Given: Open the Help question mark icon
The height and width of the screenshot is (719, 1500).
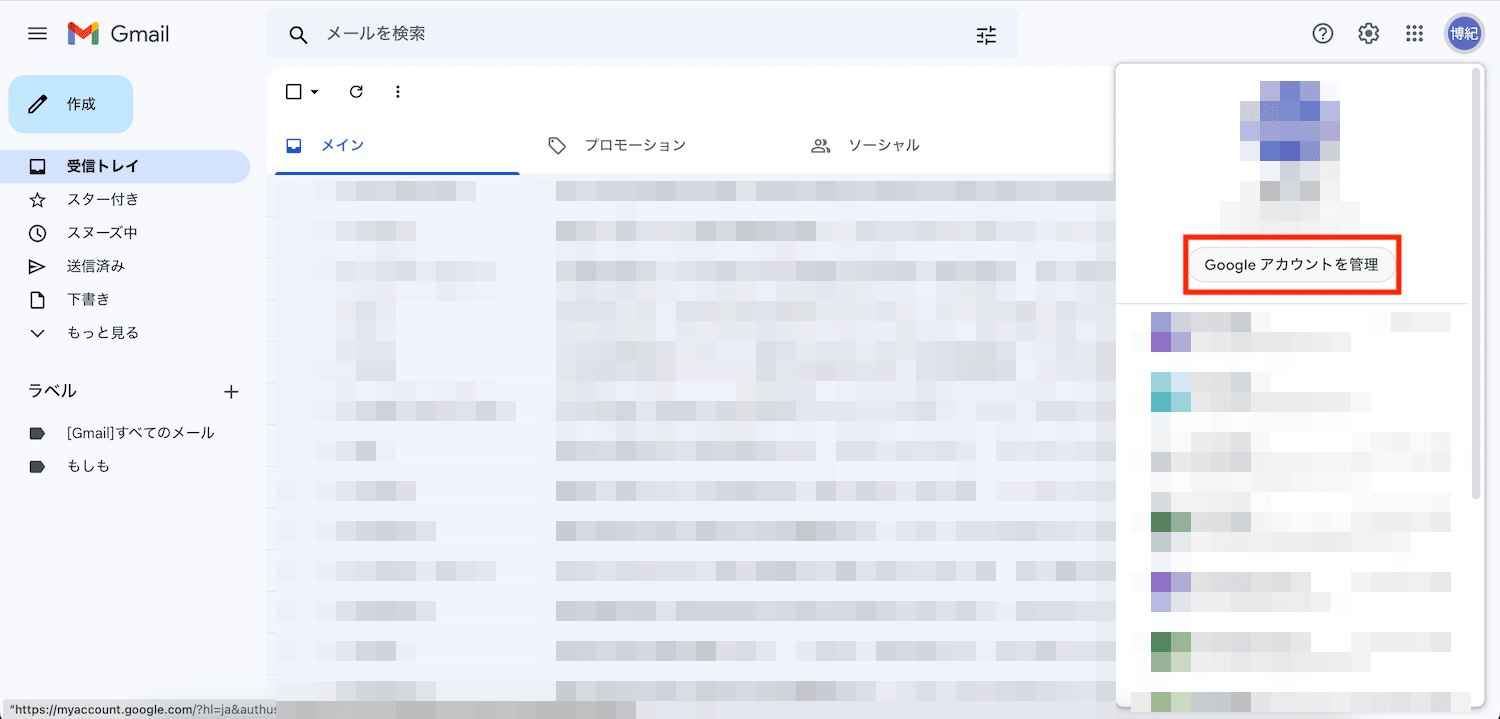Looking at the screenshot, I should 1322,34.
